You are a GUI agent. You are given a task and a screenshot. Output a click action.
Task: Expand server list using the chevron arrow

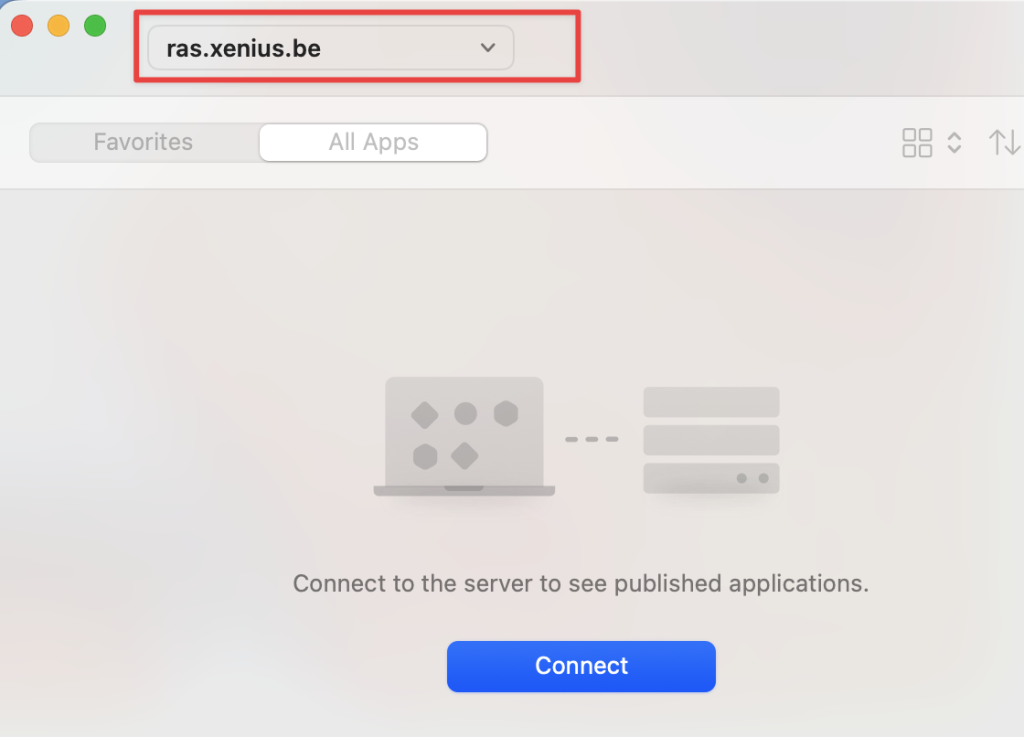[x=488, y=48]
